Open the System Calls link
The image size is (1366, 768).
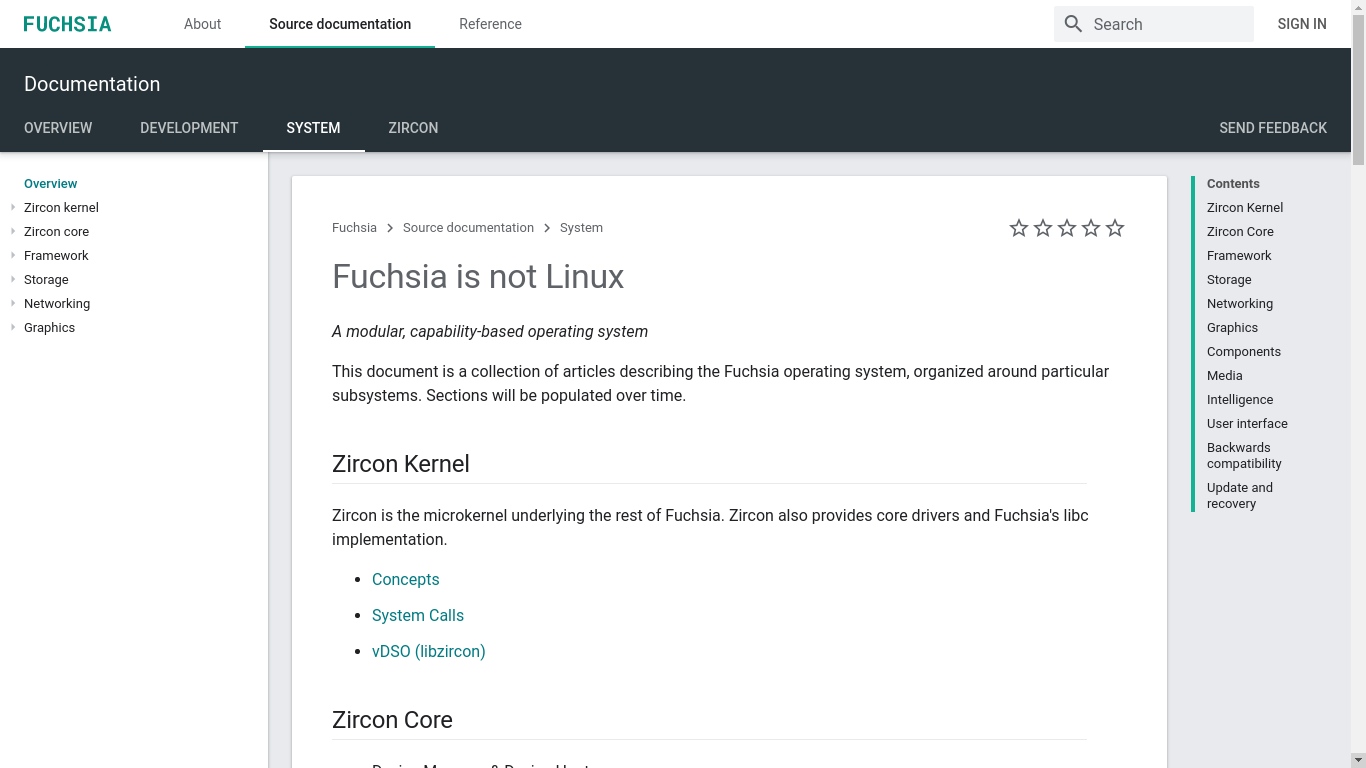418,616
